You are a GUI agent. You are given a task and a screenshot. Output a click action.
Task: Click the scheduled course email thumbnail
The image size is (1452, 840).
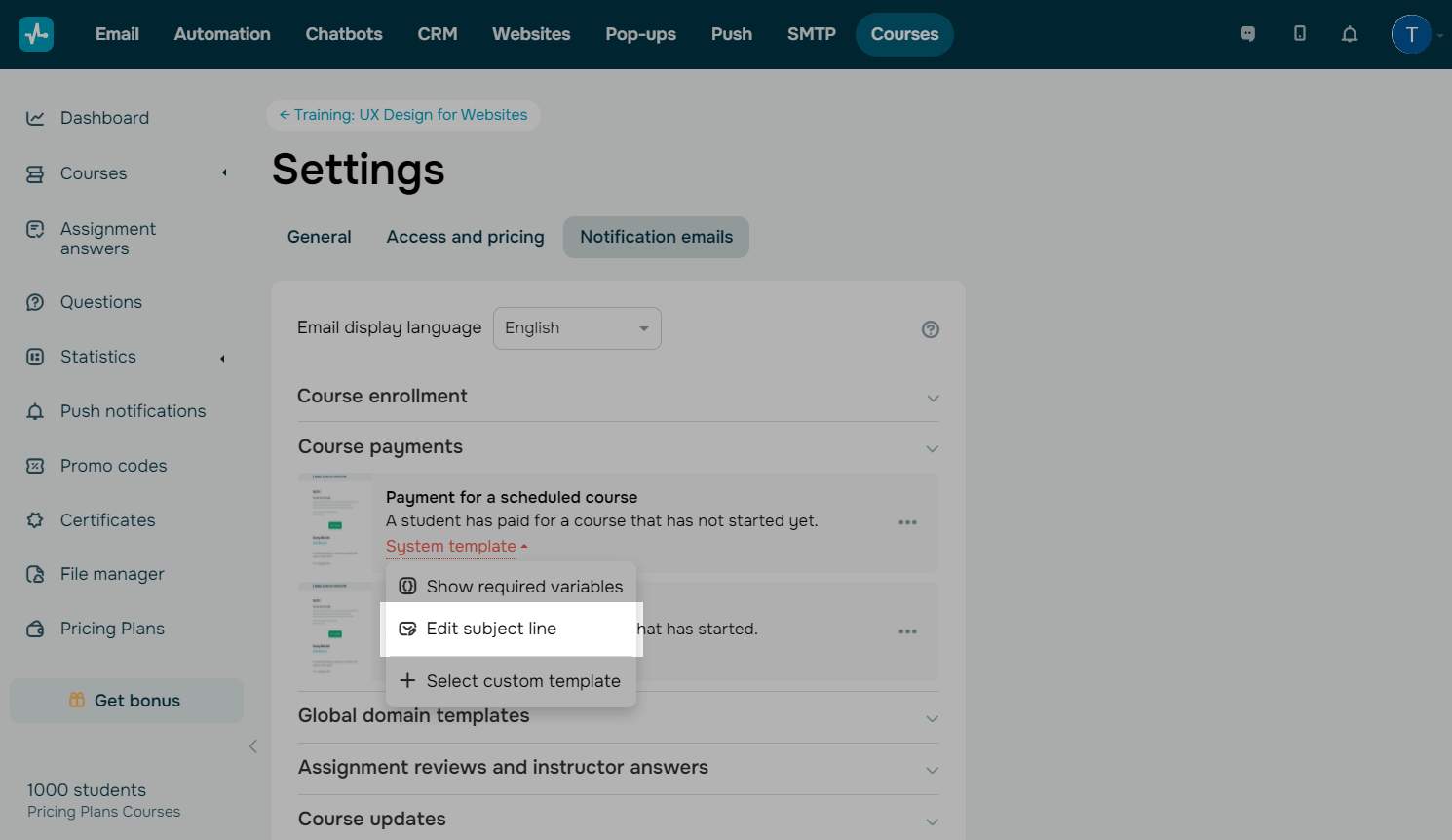334,522
